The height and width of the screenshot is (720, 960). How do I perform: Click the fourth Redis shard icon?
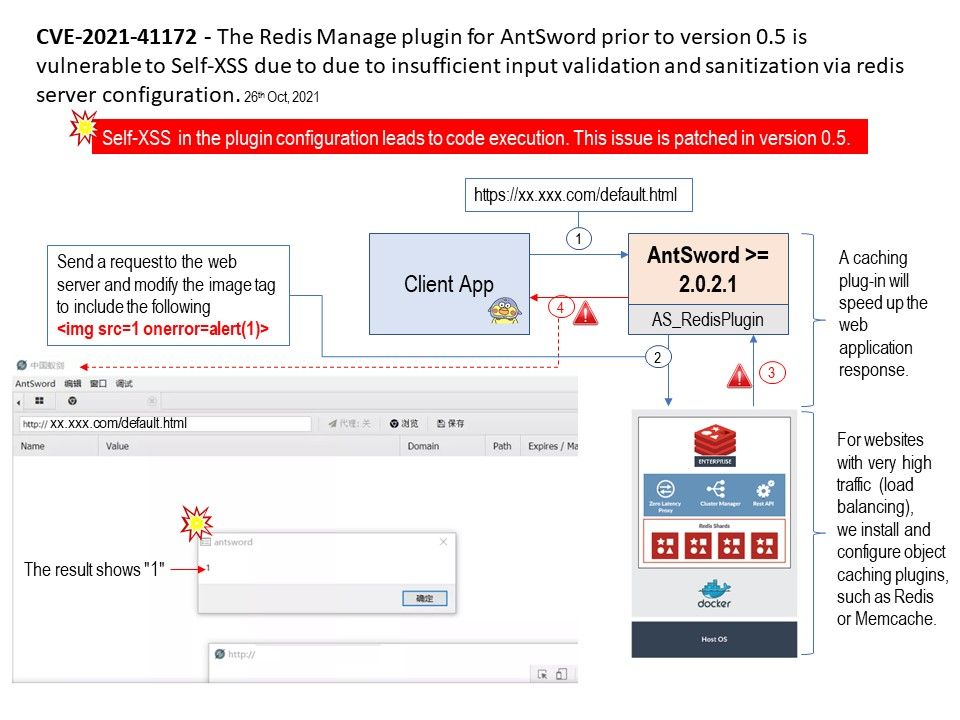pos(764,546)
